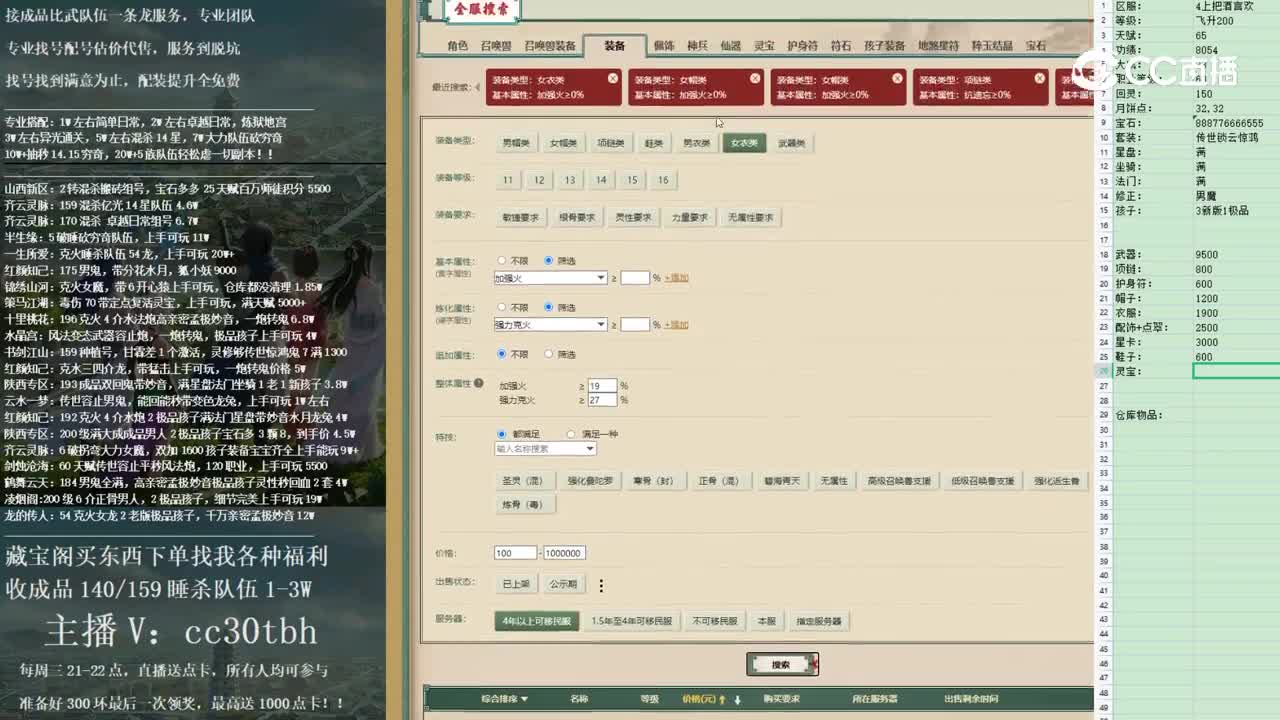Select the 指定服务器 server filter
Screen dimensions: 1280x720
(x=818, y=621)
